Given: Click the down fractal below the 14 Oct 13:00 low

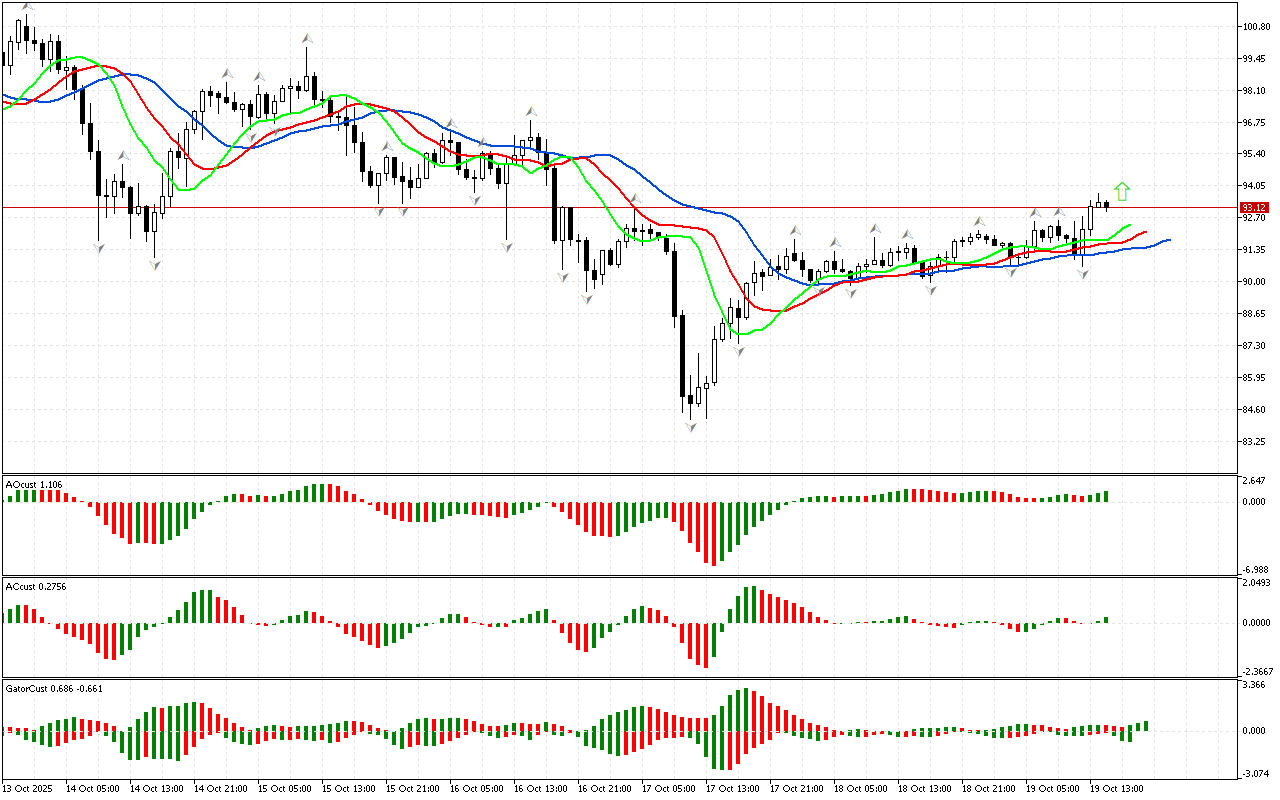Looking at the screenshot, I should coord(155,265).
